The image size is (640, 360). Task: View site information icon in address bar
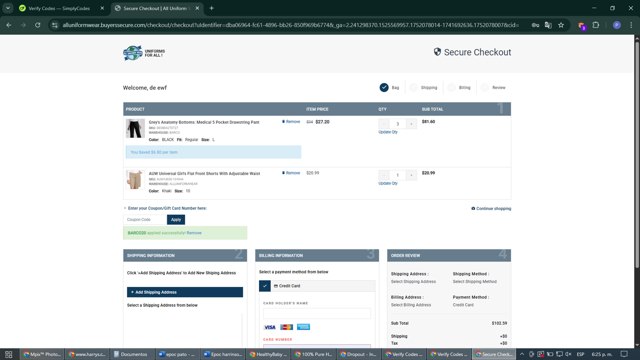click(x=54, y=25)
